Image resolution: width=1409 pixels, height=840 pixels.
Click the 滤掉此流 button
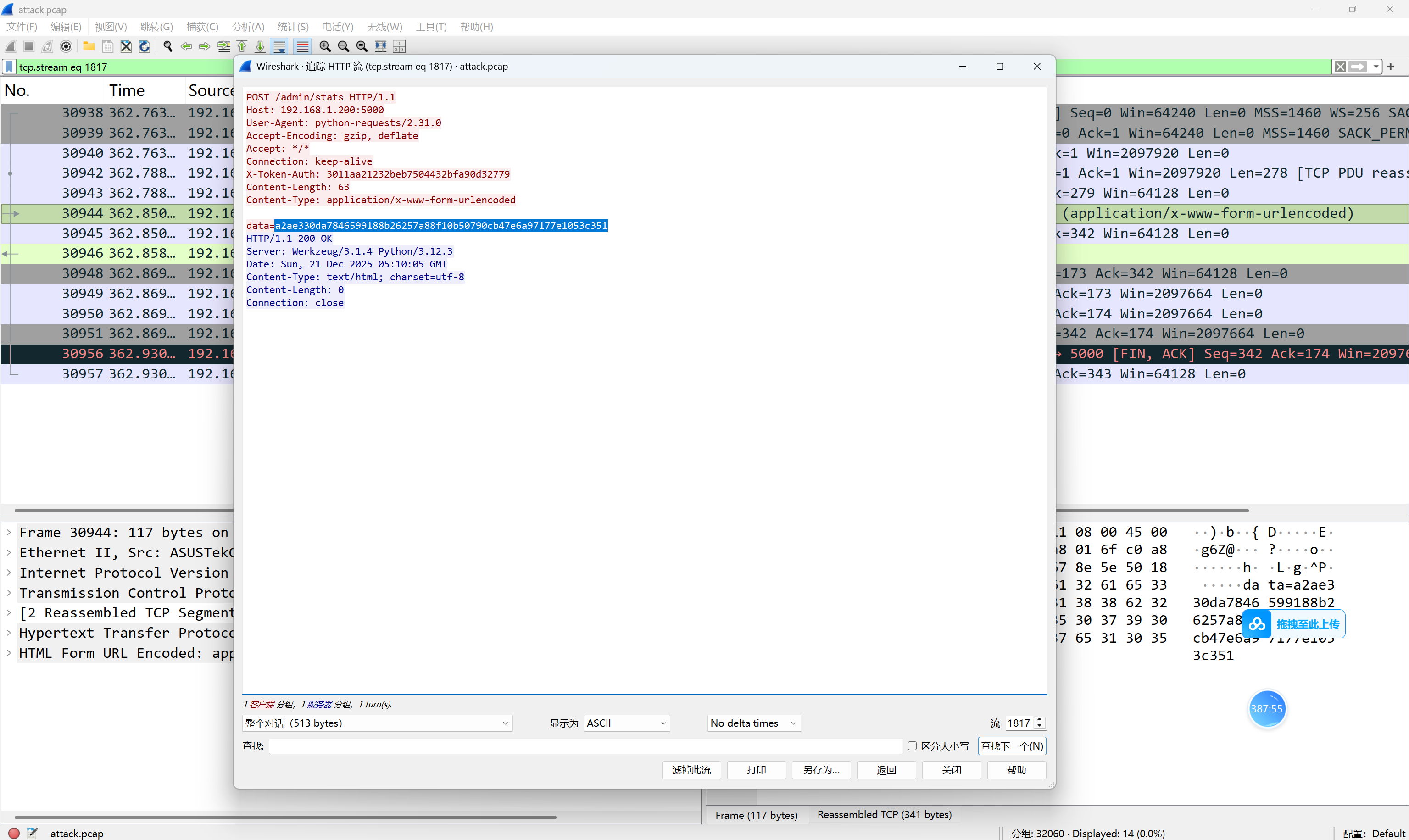point(691,770)
